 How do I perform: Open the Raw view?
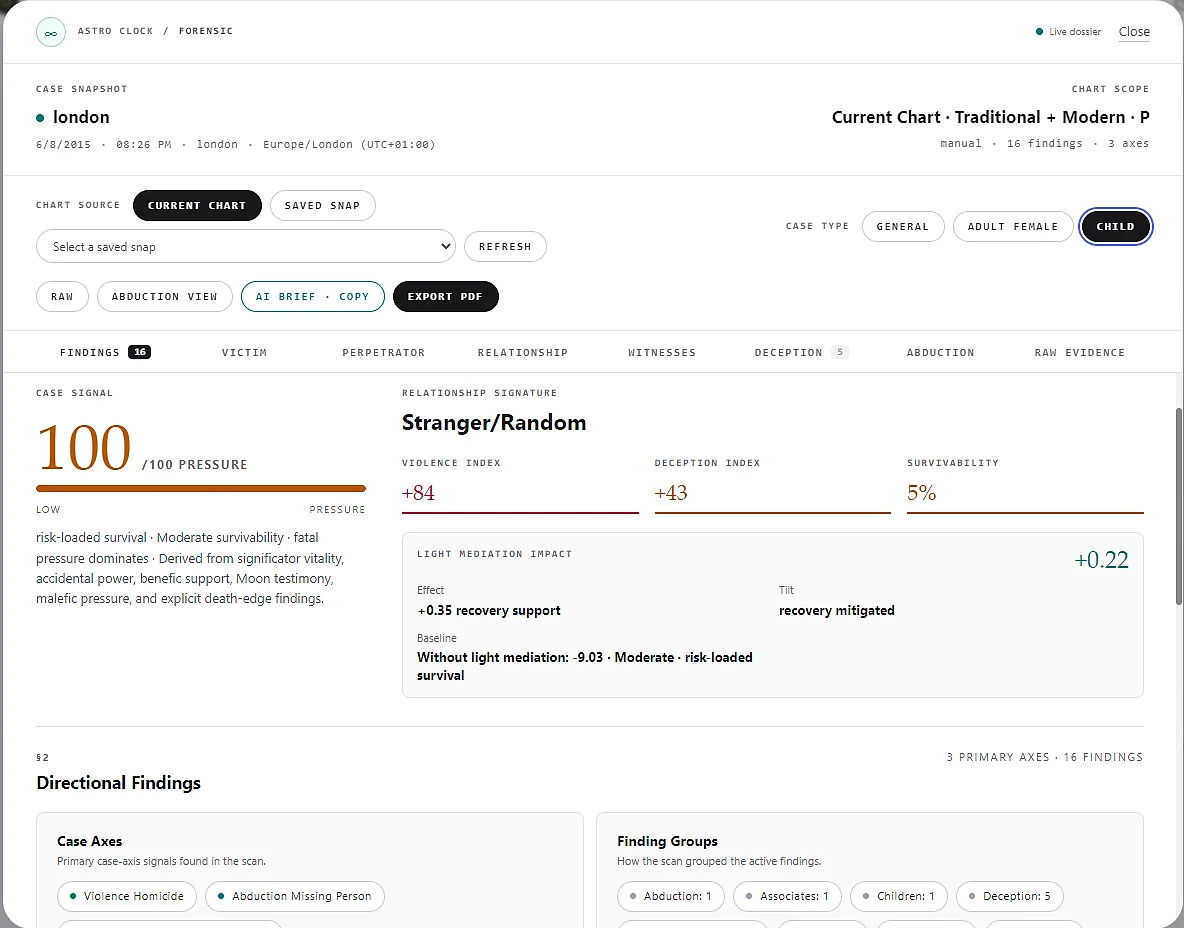coord(62,297)
